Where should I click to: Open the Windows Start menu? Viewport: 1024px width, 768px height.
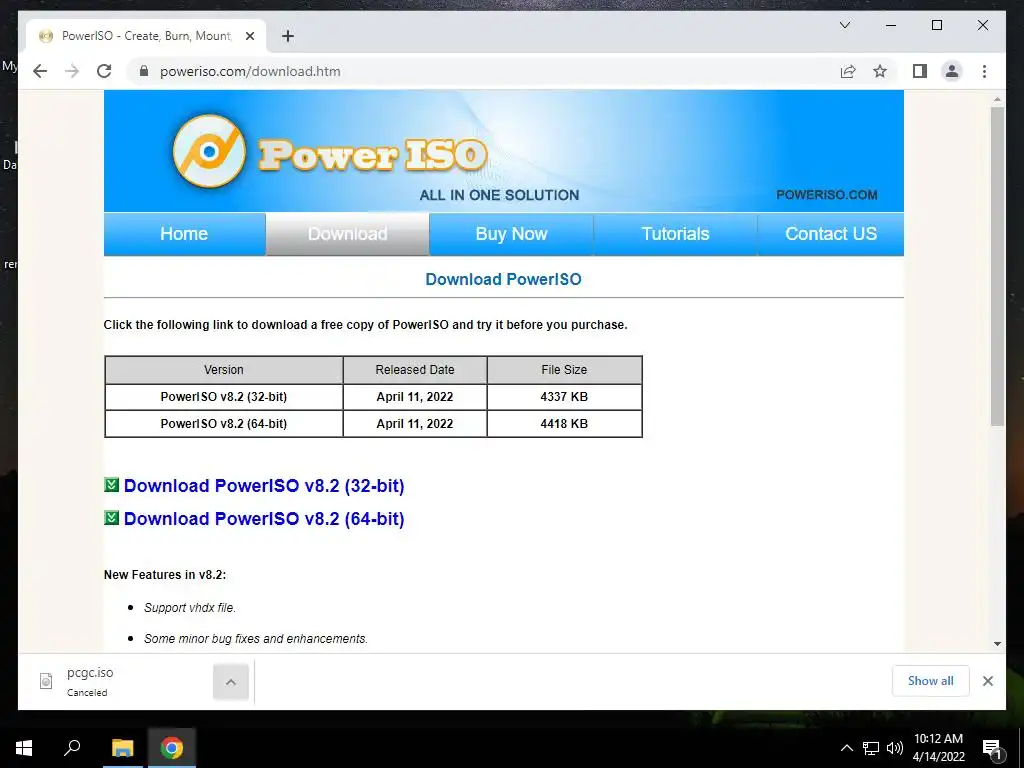(x=24, y=748)
